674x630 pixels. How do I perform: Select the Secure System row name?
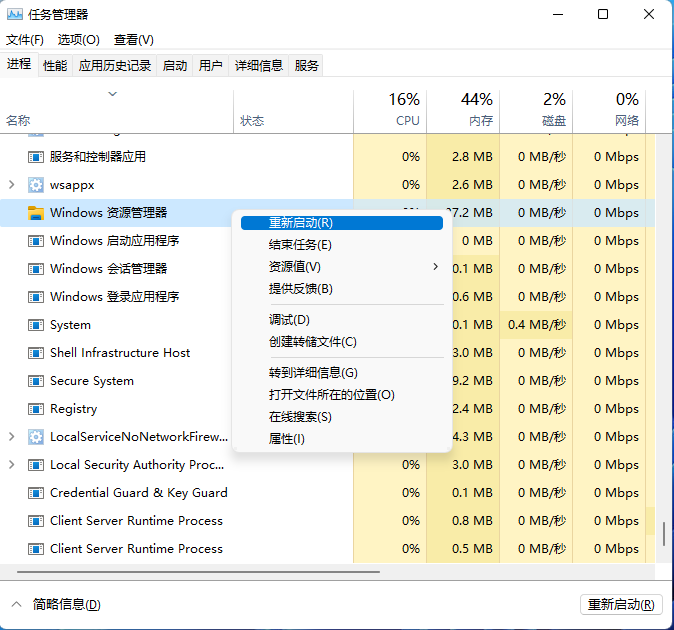coord(92,381)
